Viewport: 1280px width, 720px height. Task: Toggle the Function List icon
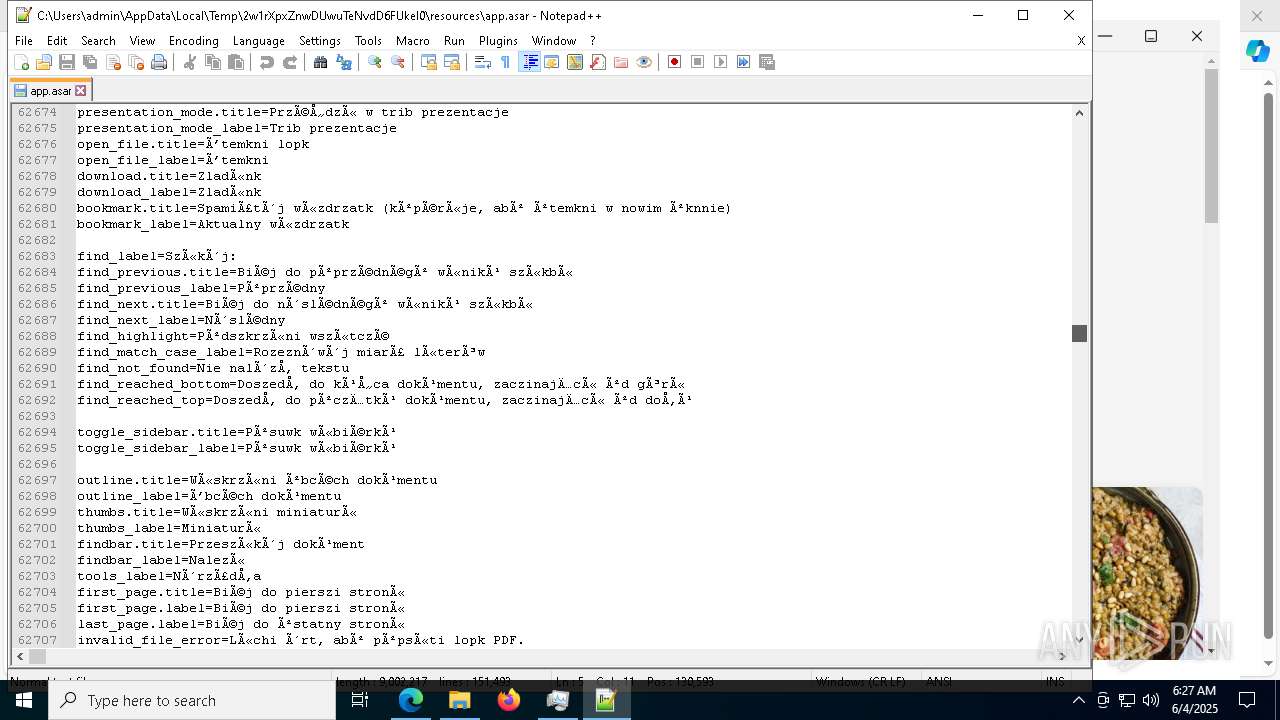pyautogui.click(x=598, y=62)
